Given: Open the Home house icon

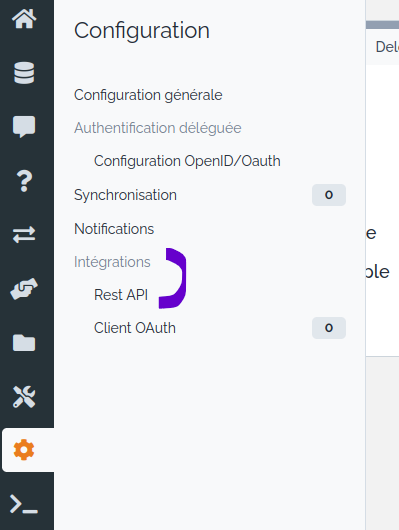Looking at the screenshot, I should [24, 19].
